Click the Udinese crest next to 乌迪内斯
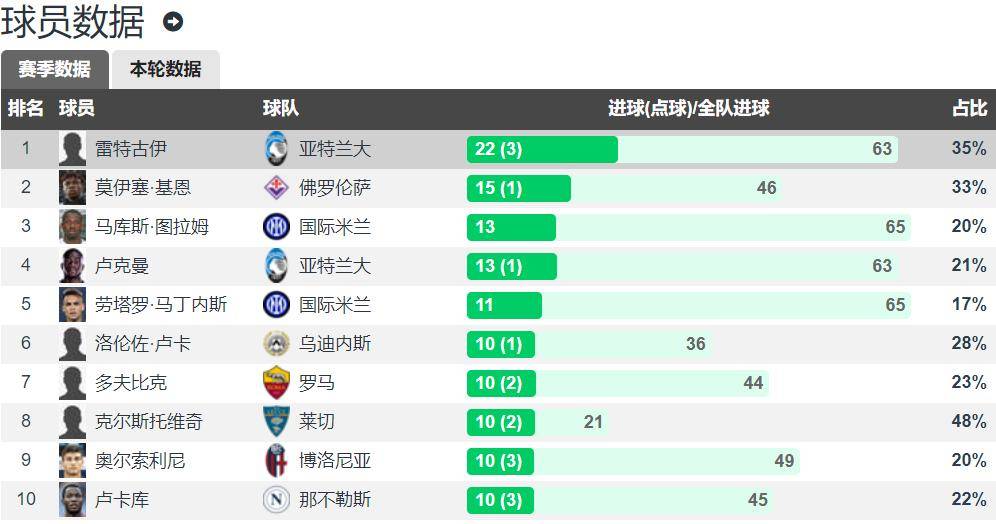 [x=276, y=344]
